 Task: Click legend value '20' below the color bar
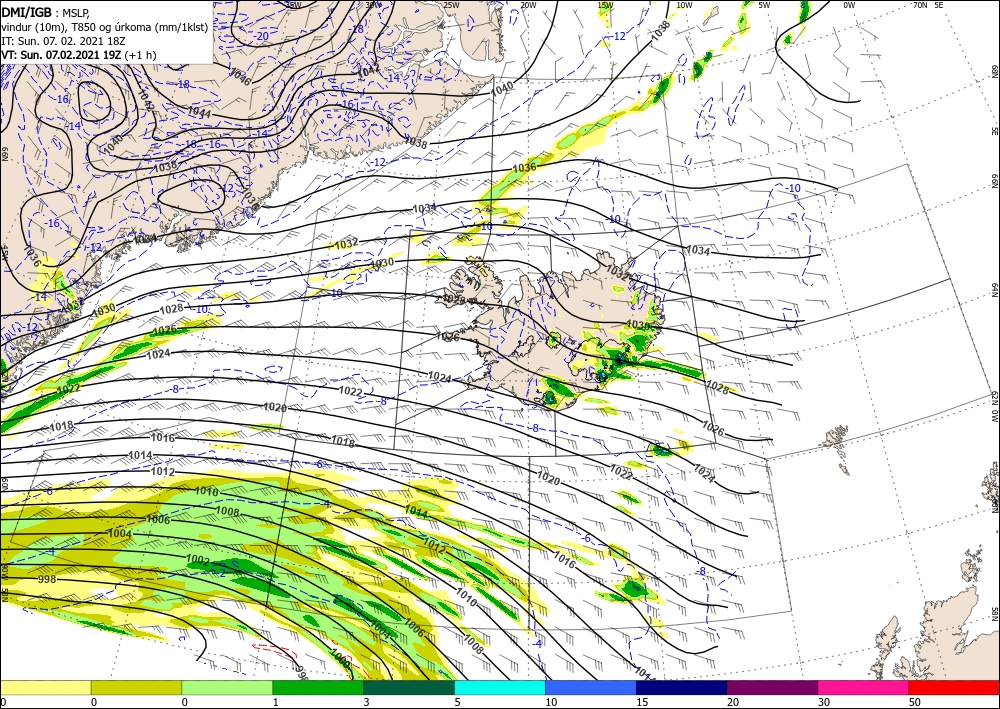733,702
